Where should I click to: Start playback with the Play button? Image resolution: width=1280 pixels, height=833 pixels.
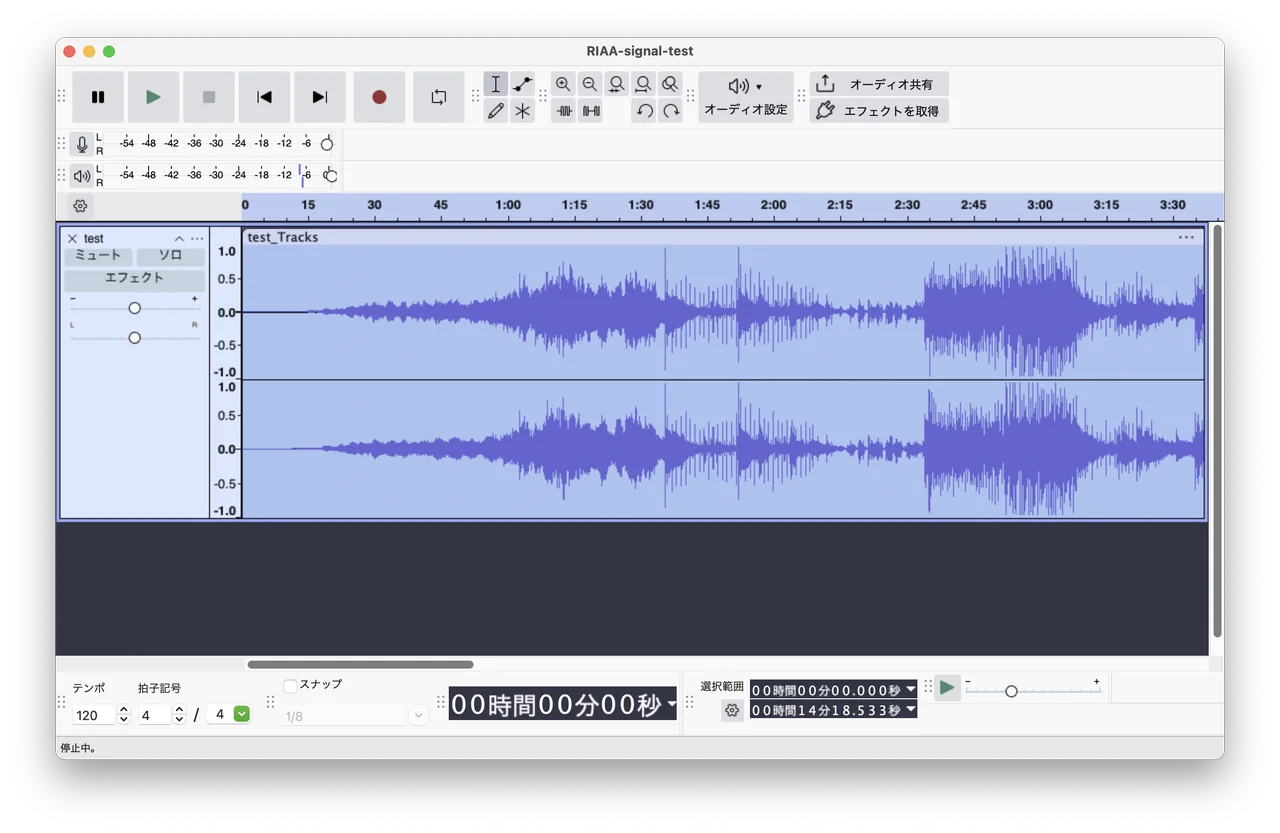coord(153,97)
